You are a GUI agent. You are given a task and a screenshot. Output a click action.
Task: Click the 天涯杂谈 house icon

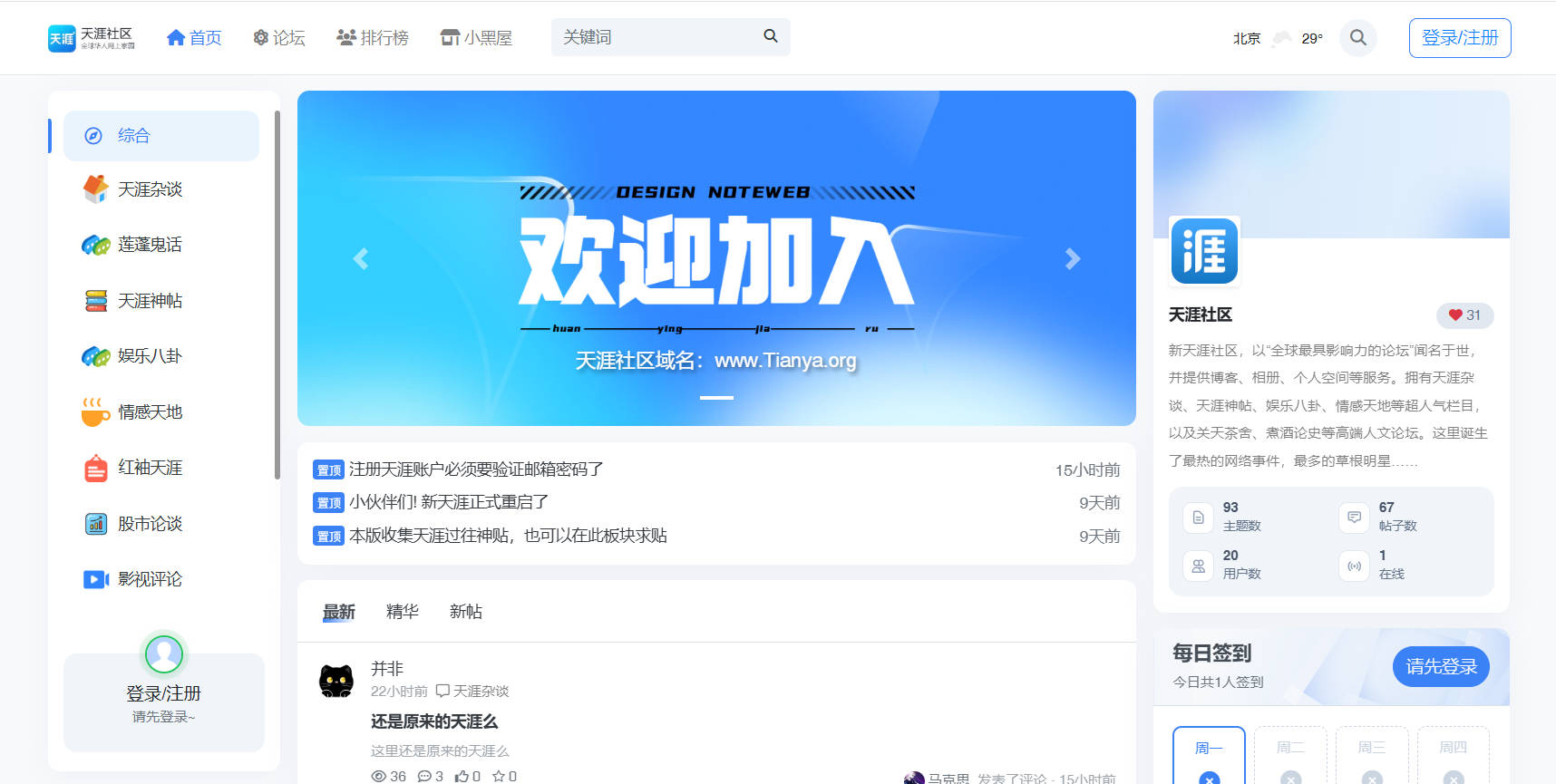(96, 189)
